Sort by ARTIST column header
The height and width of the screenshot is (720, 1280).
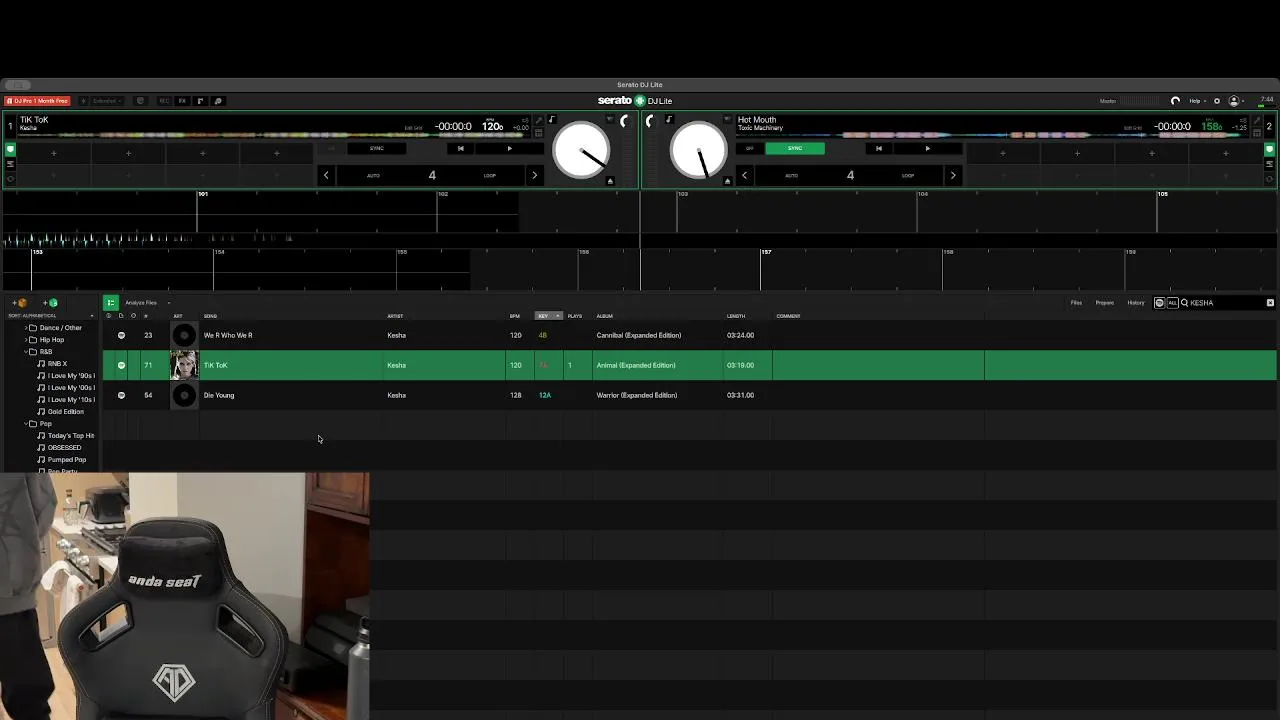coord(395,316)
